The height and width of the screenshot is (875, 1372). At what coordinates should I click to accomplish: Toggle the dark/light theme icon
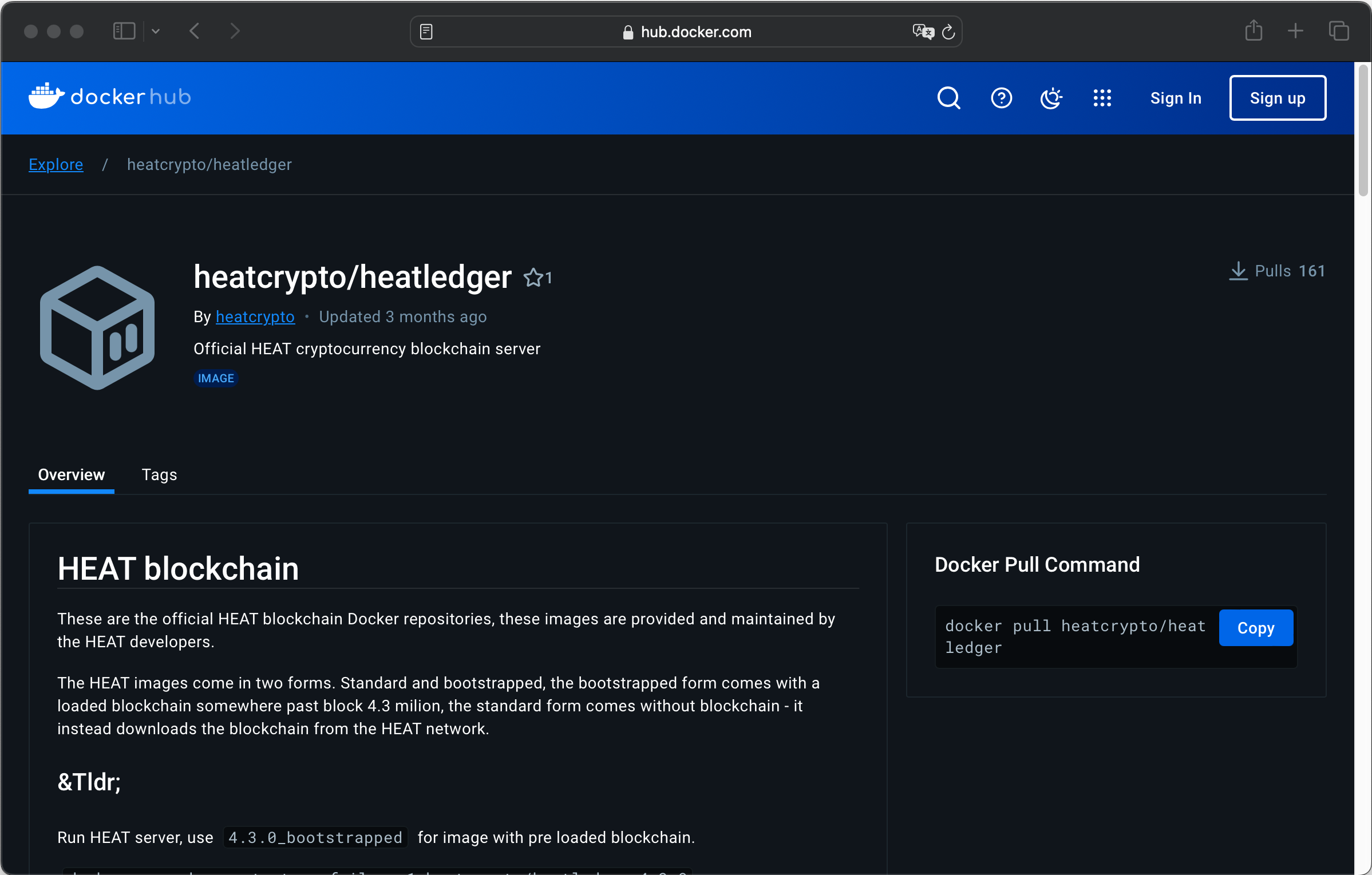click(x=1051, y=98)
